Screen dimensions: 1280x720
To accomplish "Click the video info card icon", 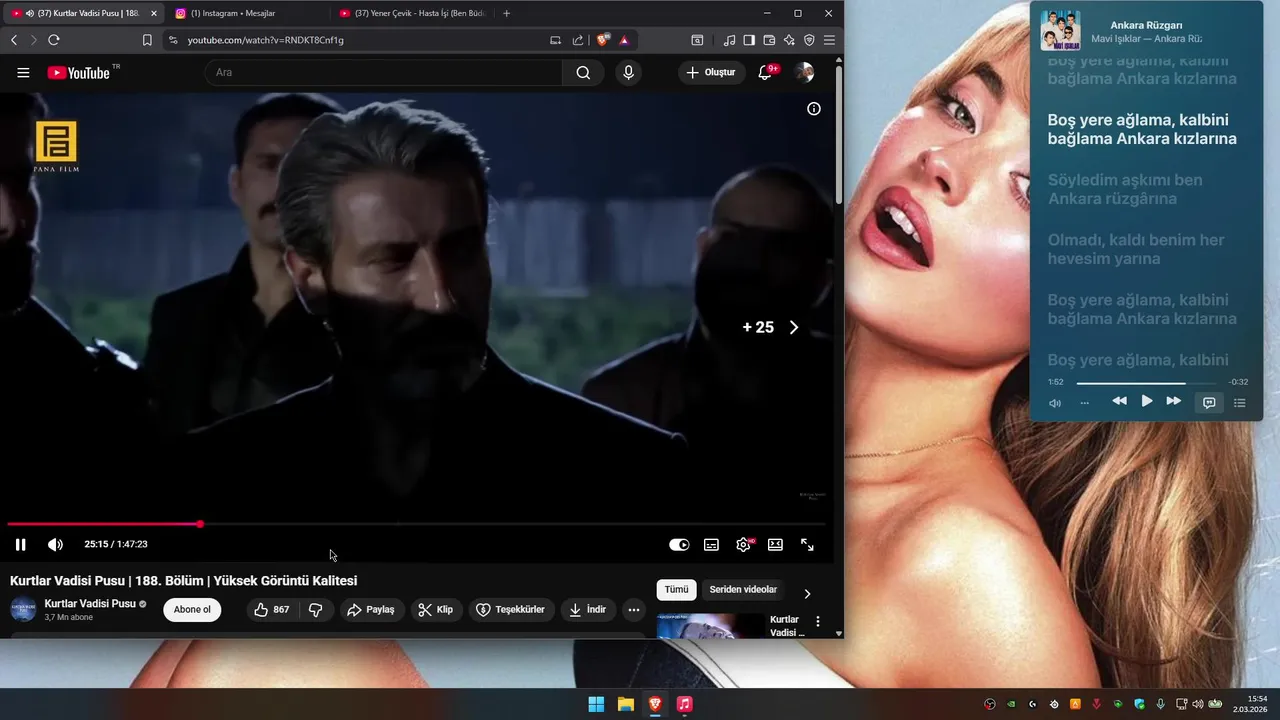I will coord(814,109).
